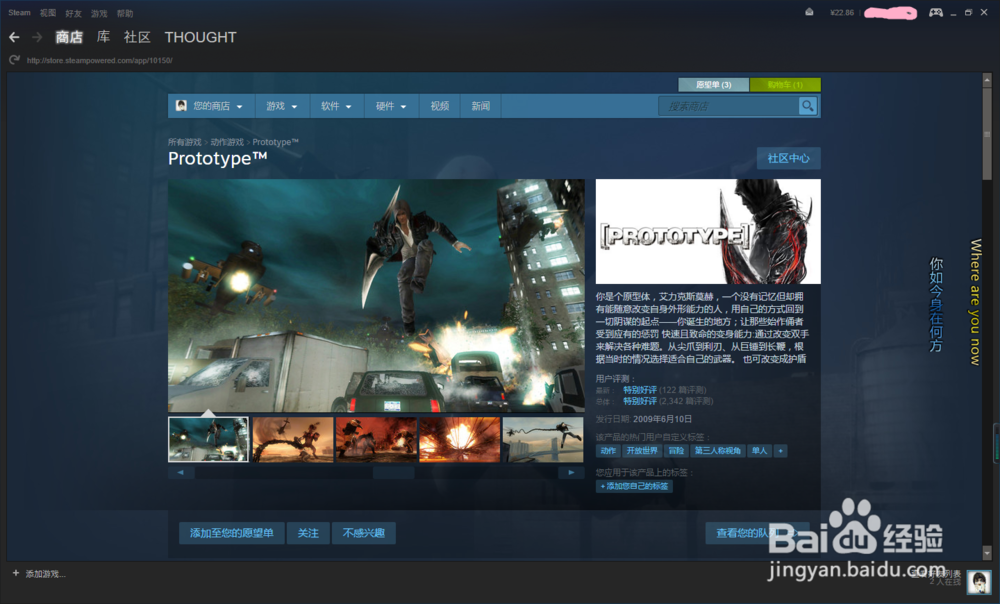Click the forward navigation arrow
The height and width of the screenshot is (604, 1000).
tap(37, 37)
